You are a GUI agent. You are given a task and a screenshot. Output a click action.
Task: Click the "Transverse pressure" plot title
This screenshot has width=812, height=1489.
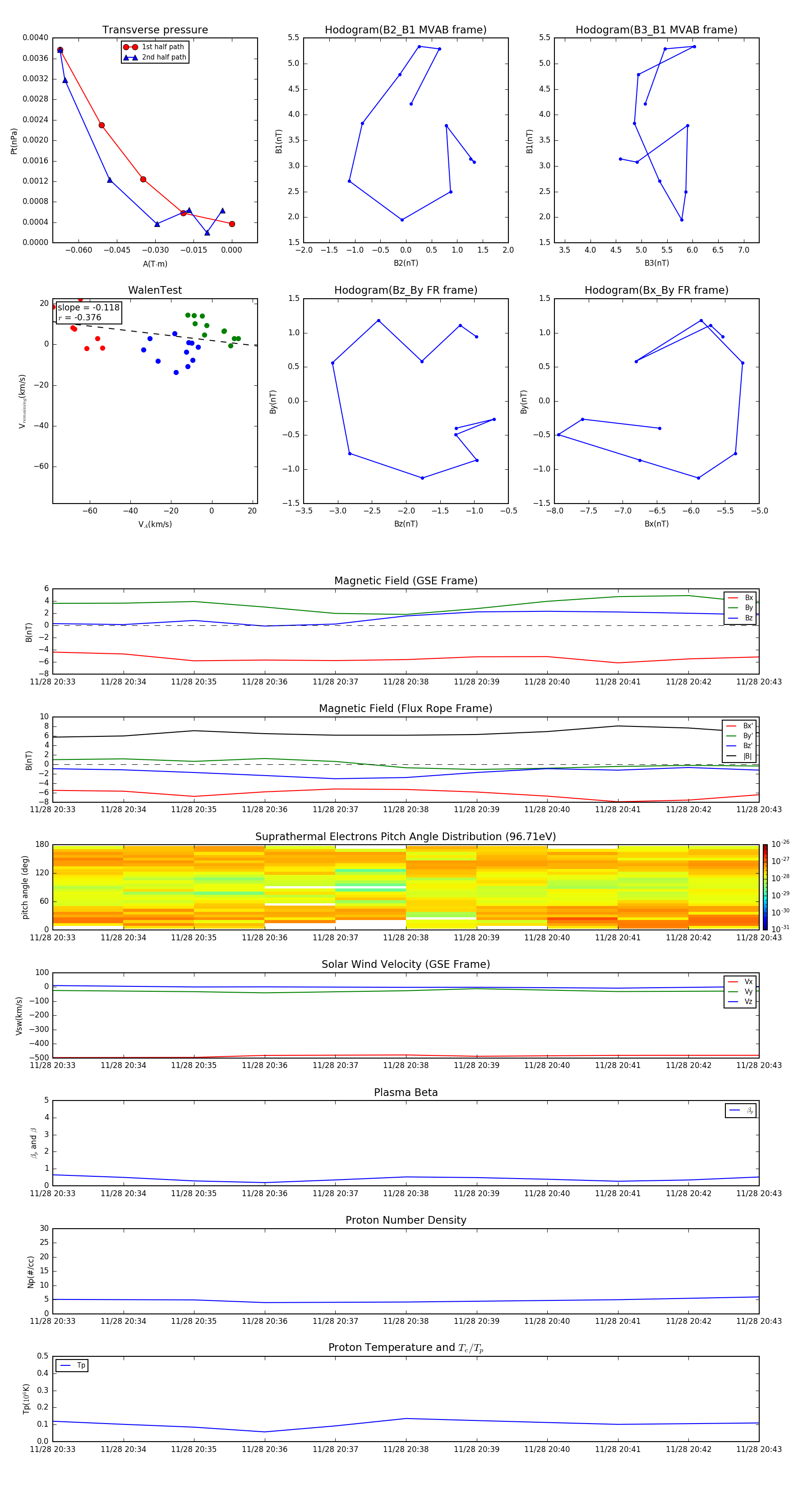(155, 30)
